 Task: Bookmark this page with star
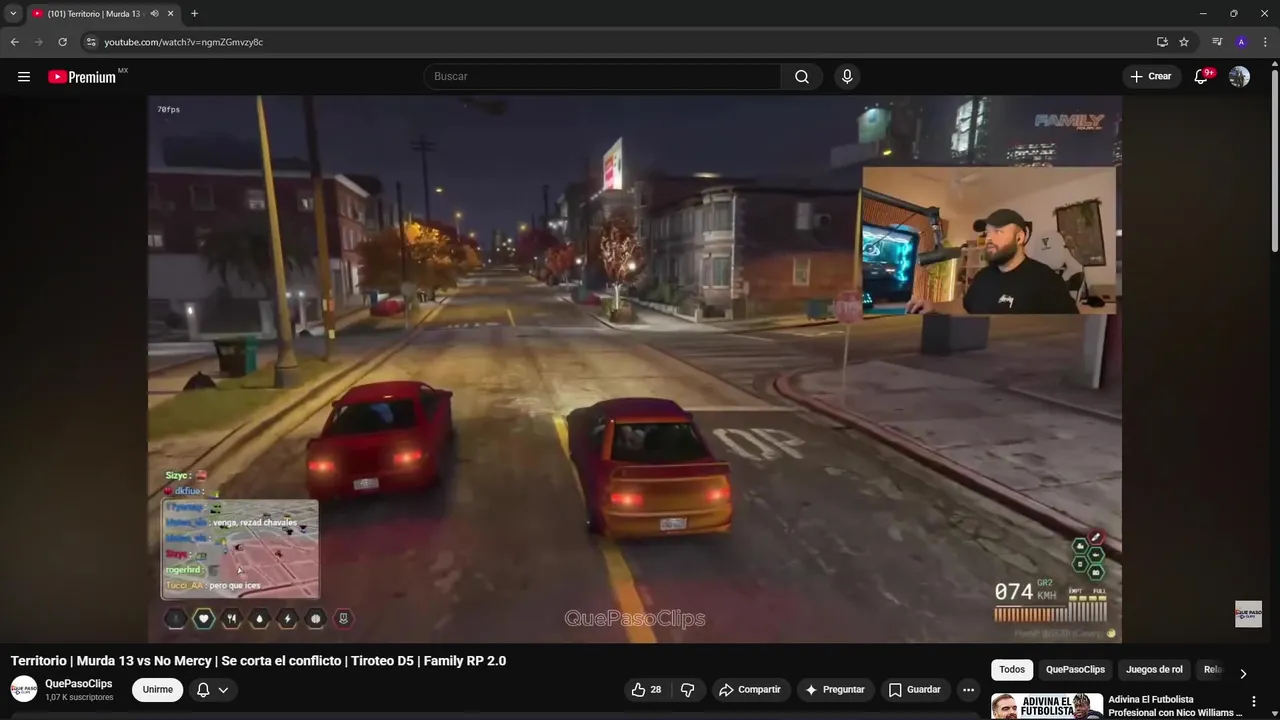pyautogui.click(x=1184, y=42)
